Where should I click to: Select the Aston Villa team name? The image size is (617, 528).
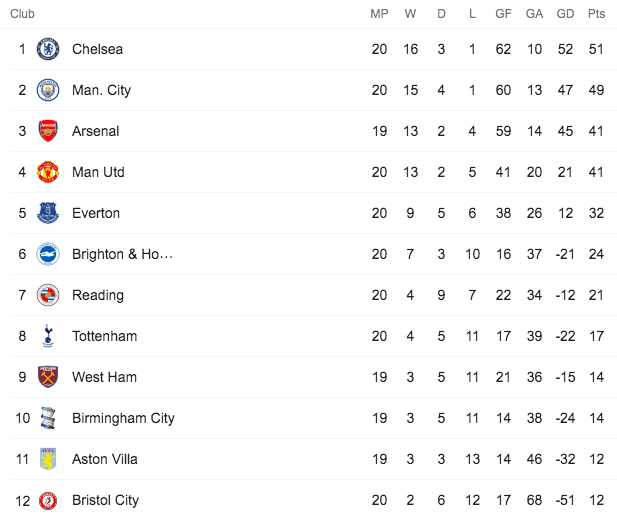point(105,459)
